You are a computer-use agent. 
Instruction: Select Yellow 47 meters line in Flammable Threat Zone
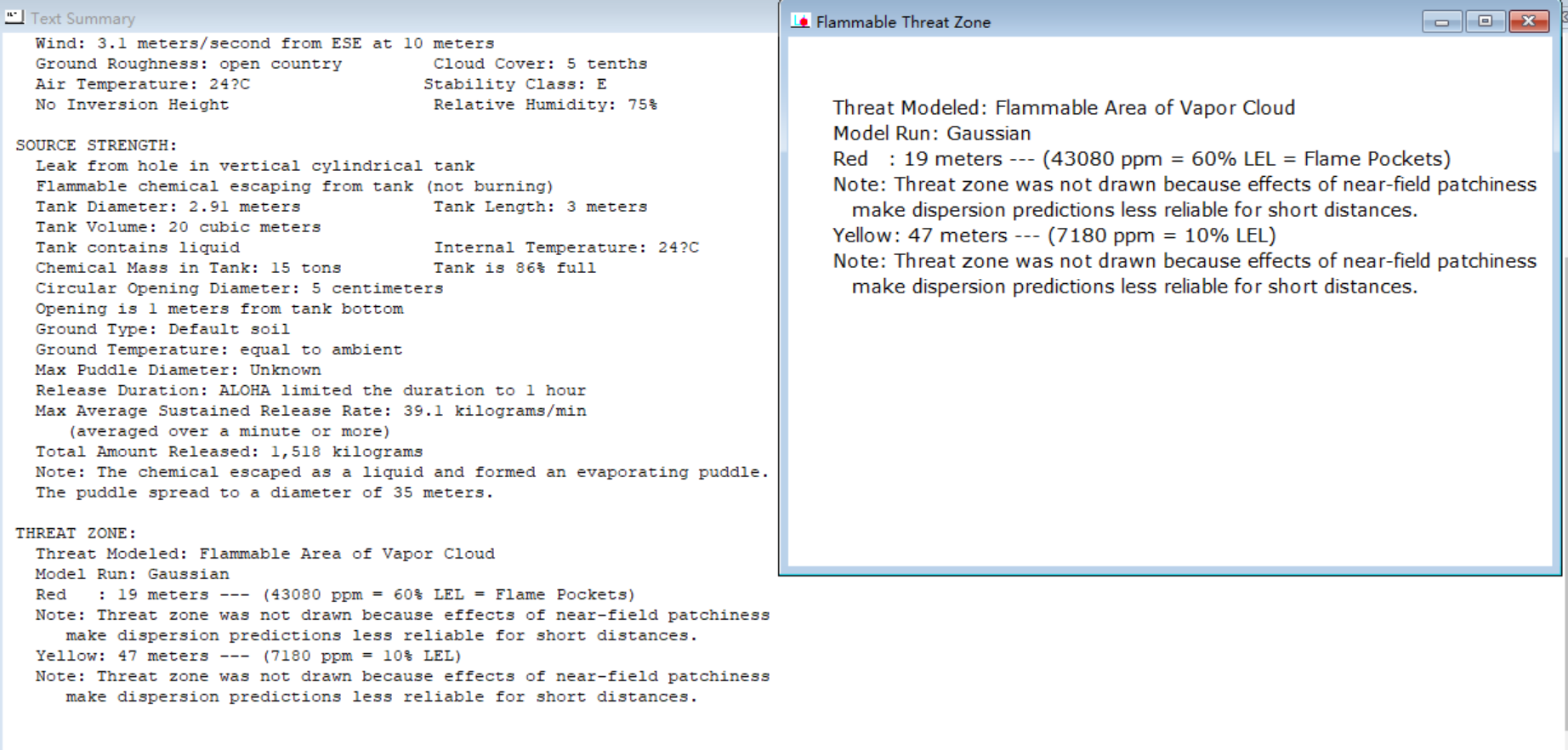1054,236
